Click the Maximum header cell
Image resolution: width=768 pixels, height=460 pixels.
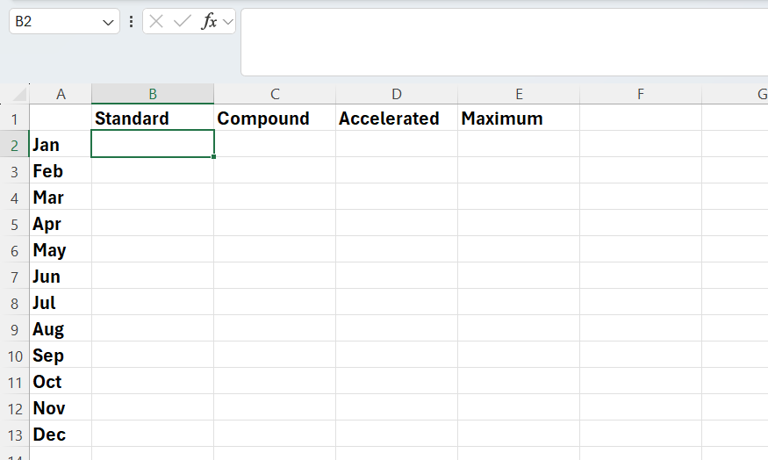point(519,118)
